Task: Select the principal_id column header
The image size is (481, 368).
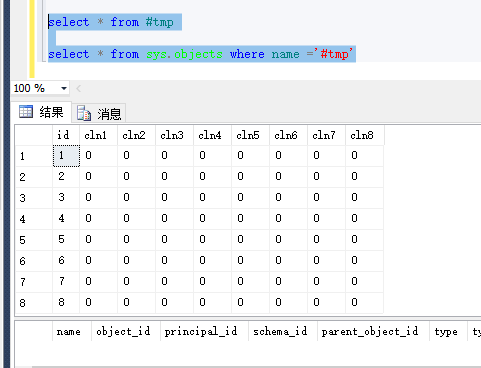Action: pyautogui.click(x=204, y=331)
